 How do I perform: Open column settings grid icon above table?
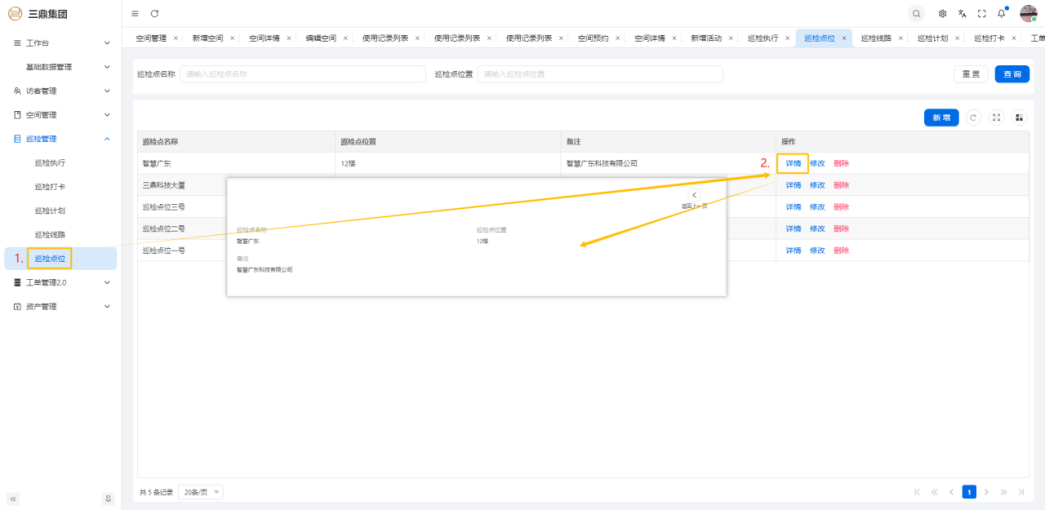pos(1019,117)
